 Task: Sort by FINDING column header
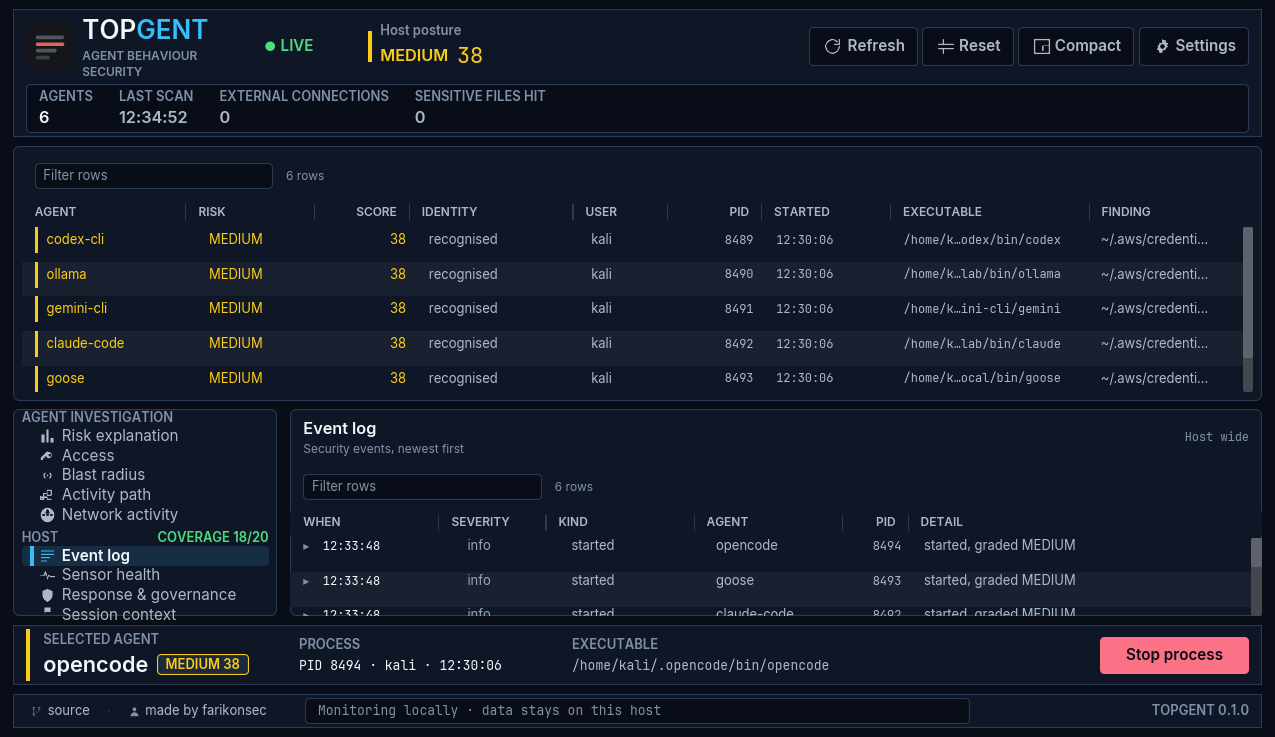[x=1126, y=212]
